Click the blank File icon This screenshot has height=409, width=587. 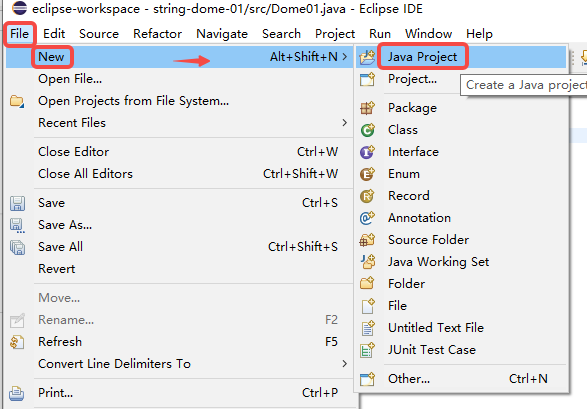coord(368,306)
